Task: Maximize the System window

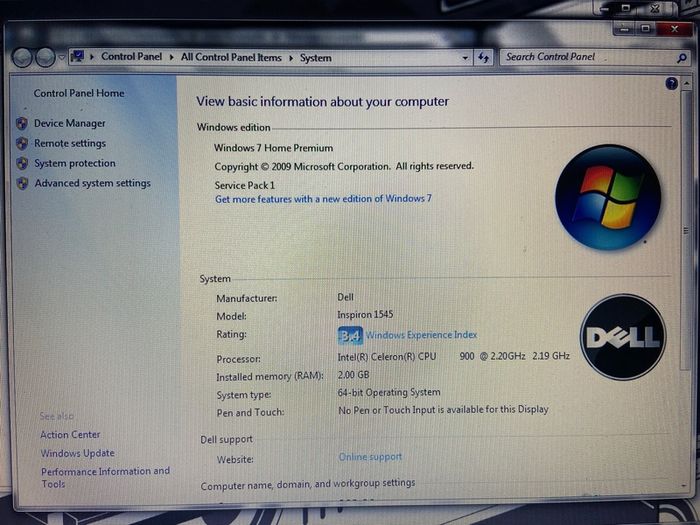Action: pyautogui.click(x=645, y=29)
